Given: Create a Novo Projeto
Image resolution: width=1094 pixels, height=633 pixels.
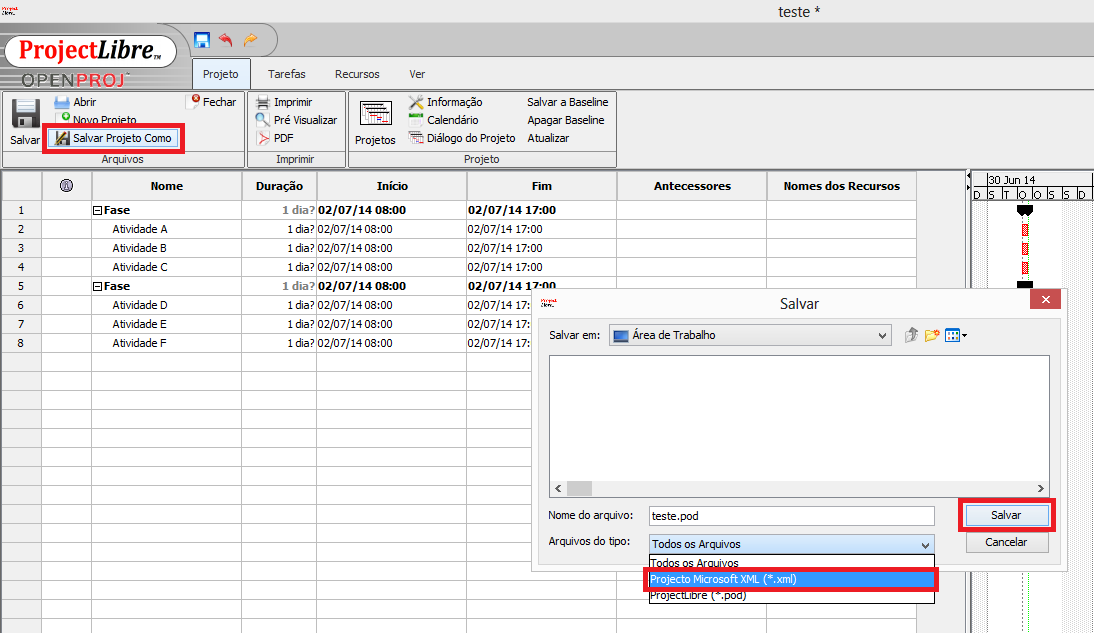Looking at the screenshot, I should pyautogui.click(x=97, y=119).
